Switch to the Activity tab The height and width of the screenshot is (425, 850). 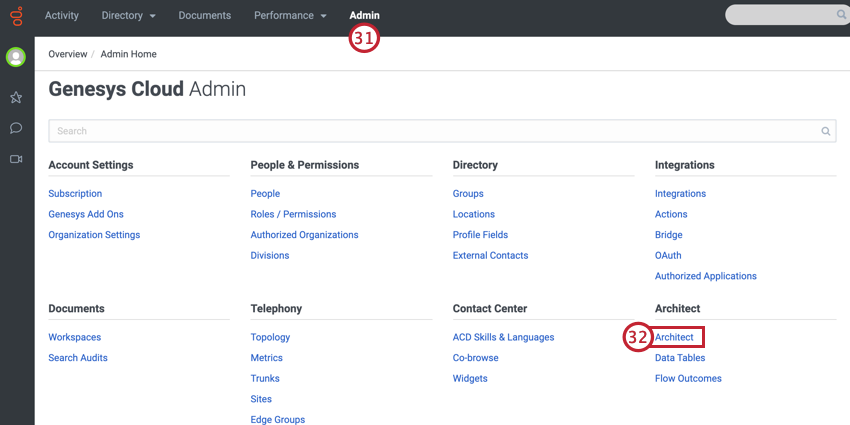(x=62, y=16)
